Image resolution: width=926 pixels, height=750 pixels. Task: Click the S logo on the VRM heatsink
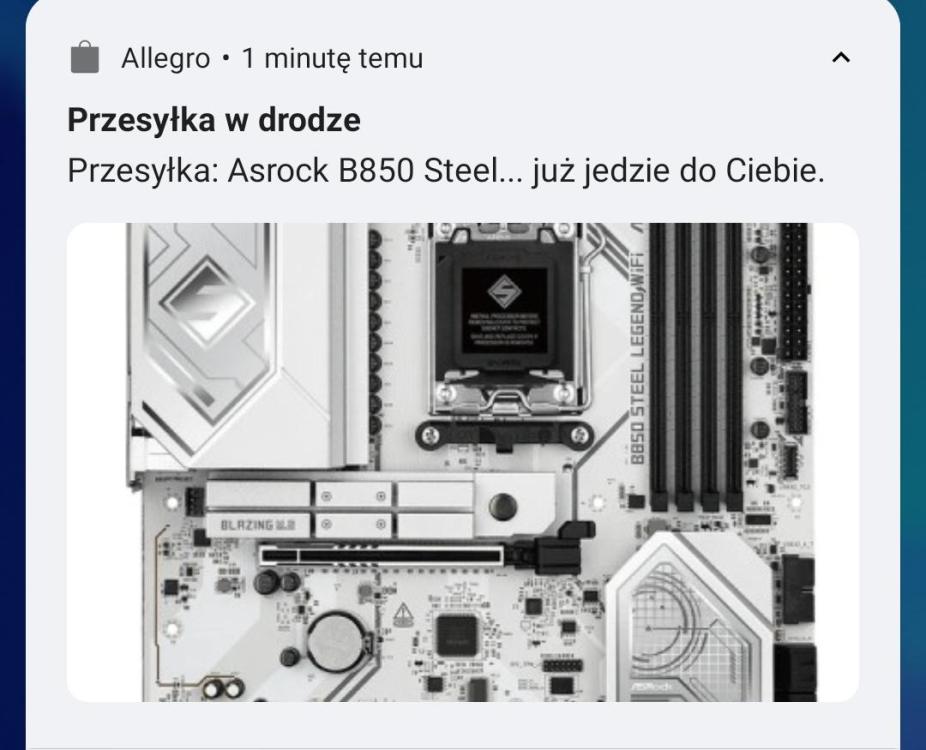click(206, 302)
